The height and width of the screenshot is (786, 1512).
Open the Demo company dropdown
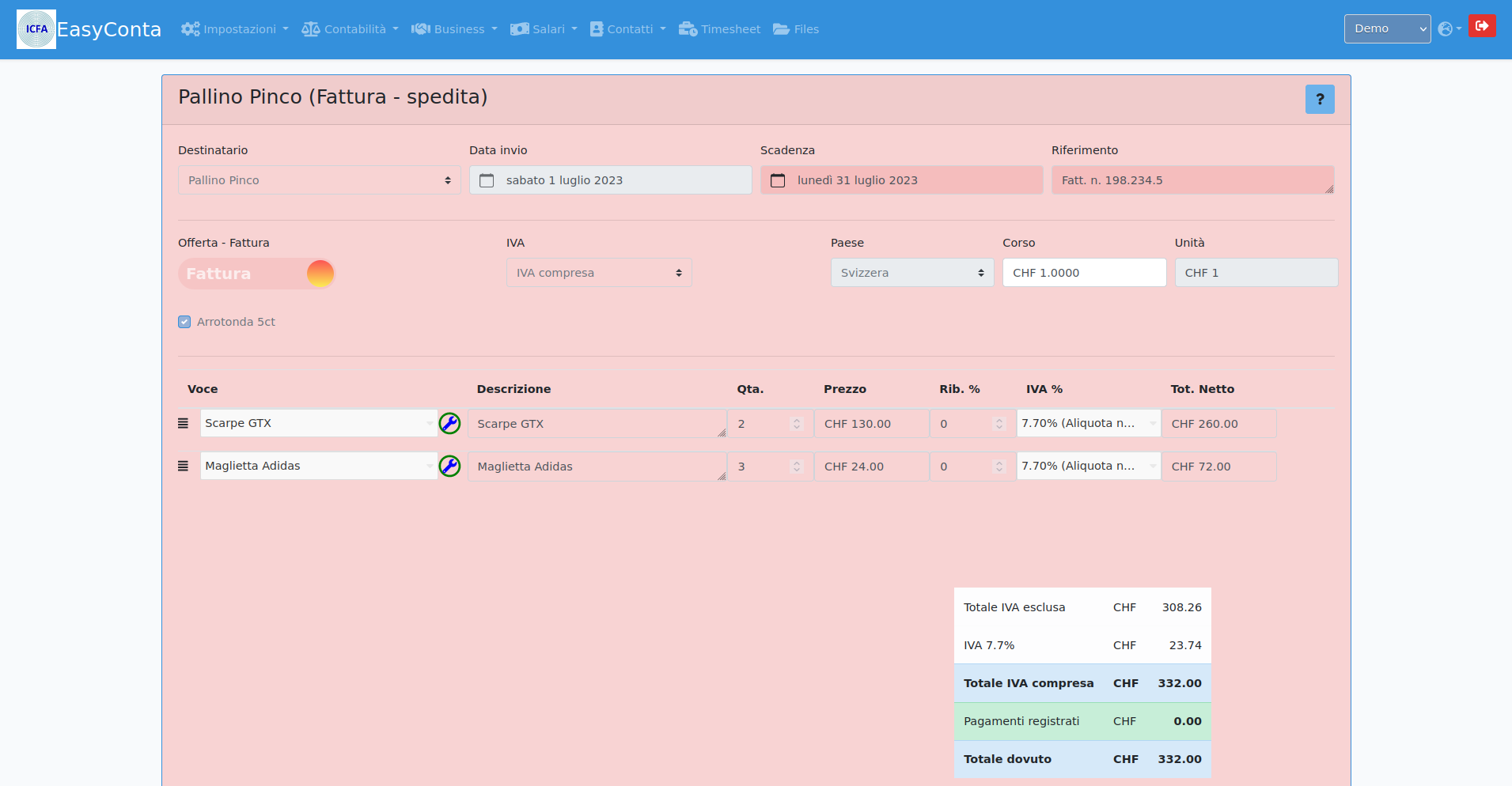click(x=1387, y=28)
